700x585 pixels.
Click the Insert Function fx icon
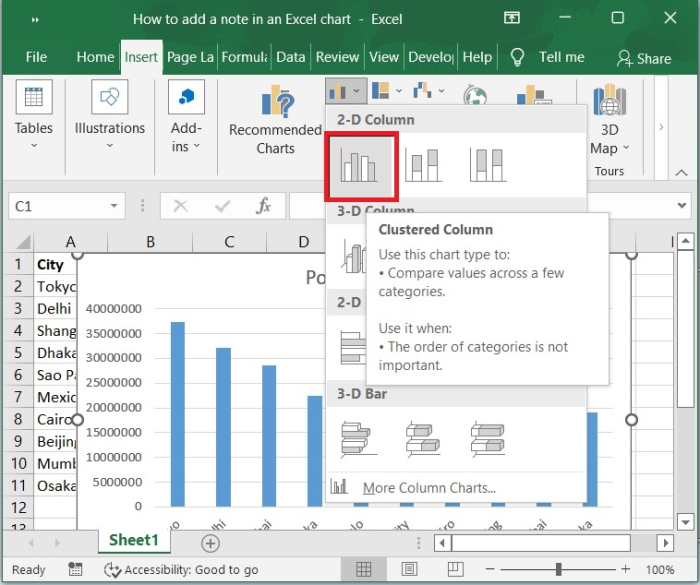coord(263,206)
